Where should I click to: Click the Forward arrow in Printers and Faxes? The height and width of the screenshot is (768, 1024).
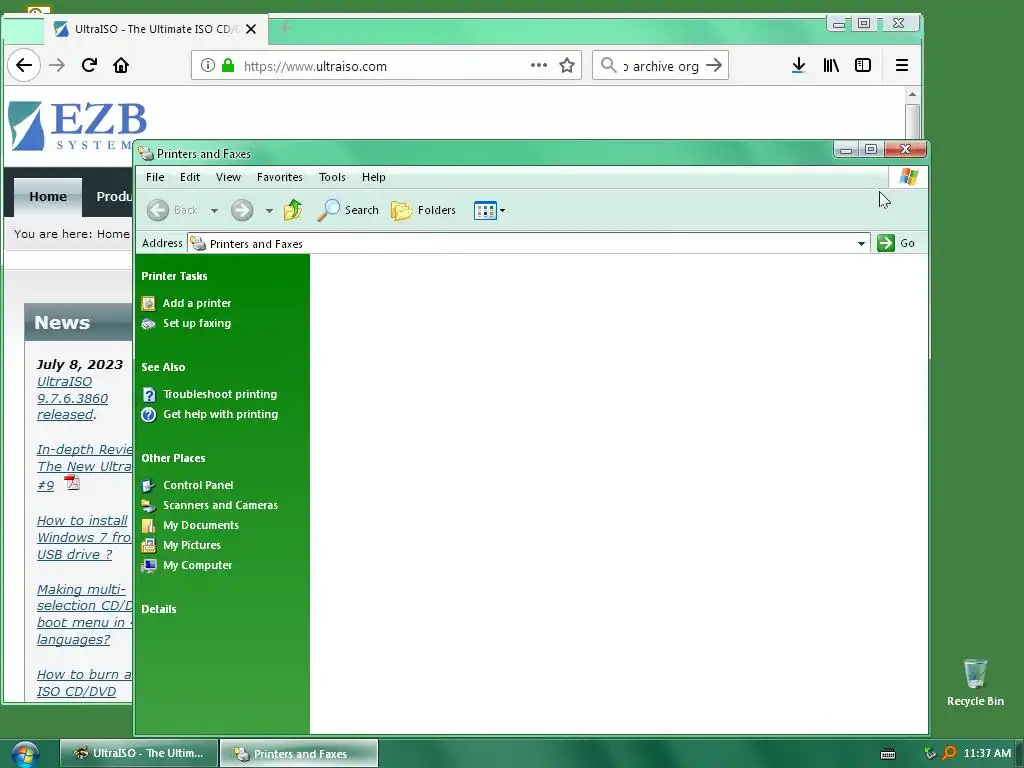(242, 210)
